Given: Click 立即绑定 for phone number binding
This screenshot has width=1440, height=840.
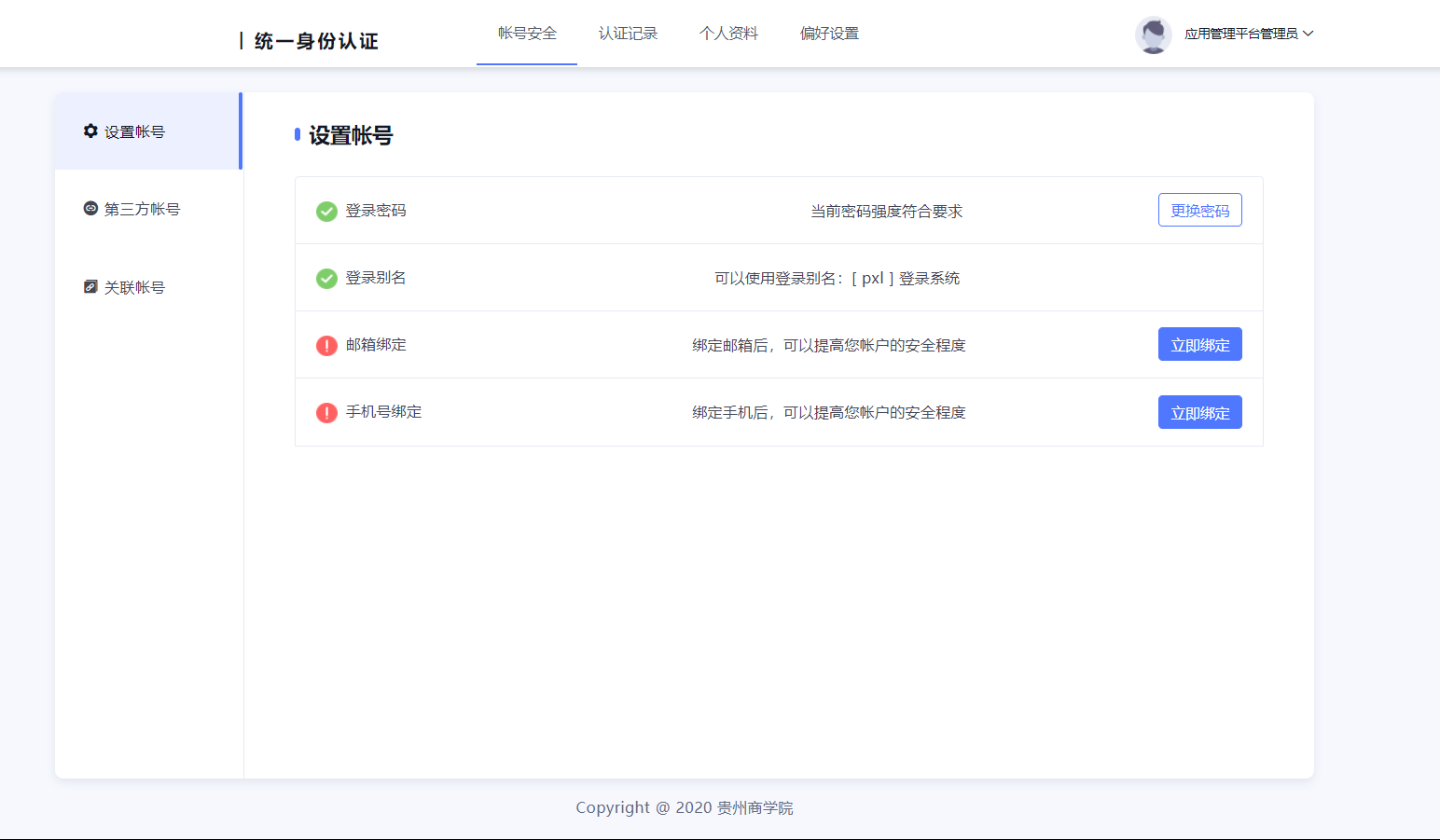Looking at the screenshot, I should tap(1199, 413).
